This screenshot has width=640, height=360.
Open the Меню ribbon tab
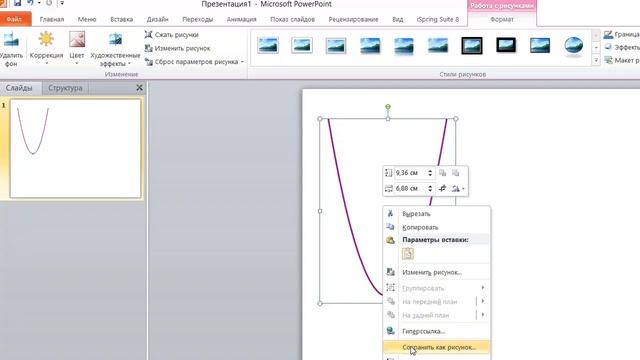coord(87,19)
